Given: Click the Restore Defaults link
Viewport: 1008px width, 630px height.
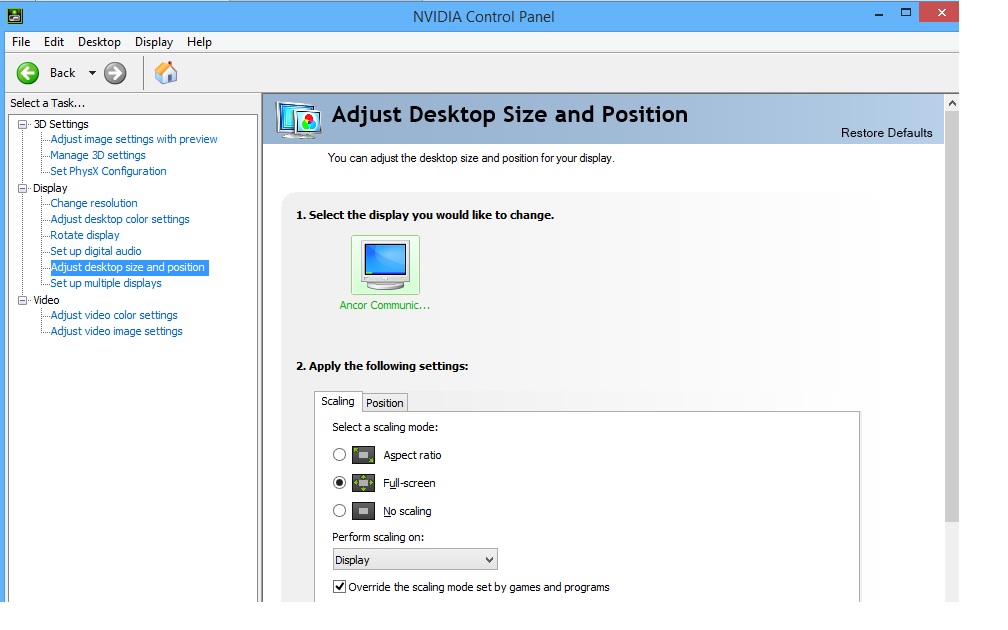Looking at the screenshot, I should coord(886,132).
